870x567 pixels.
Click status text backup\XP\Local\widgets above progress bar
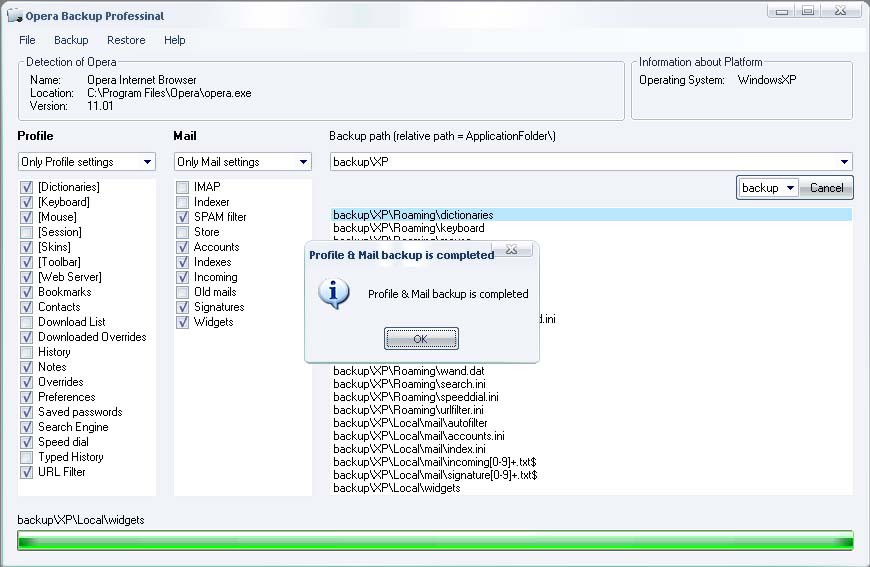click(81, 520)
